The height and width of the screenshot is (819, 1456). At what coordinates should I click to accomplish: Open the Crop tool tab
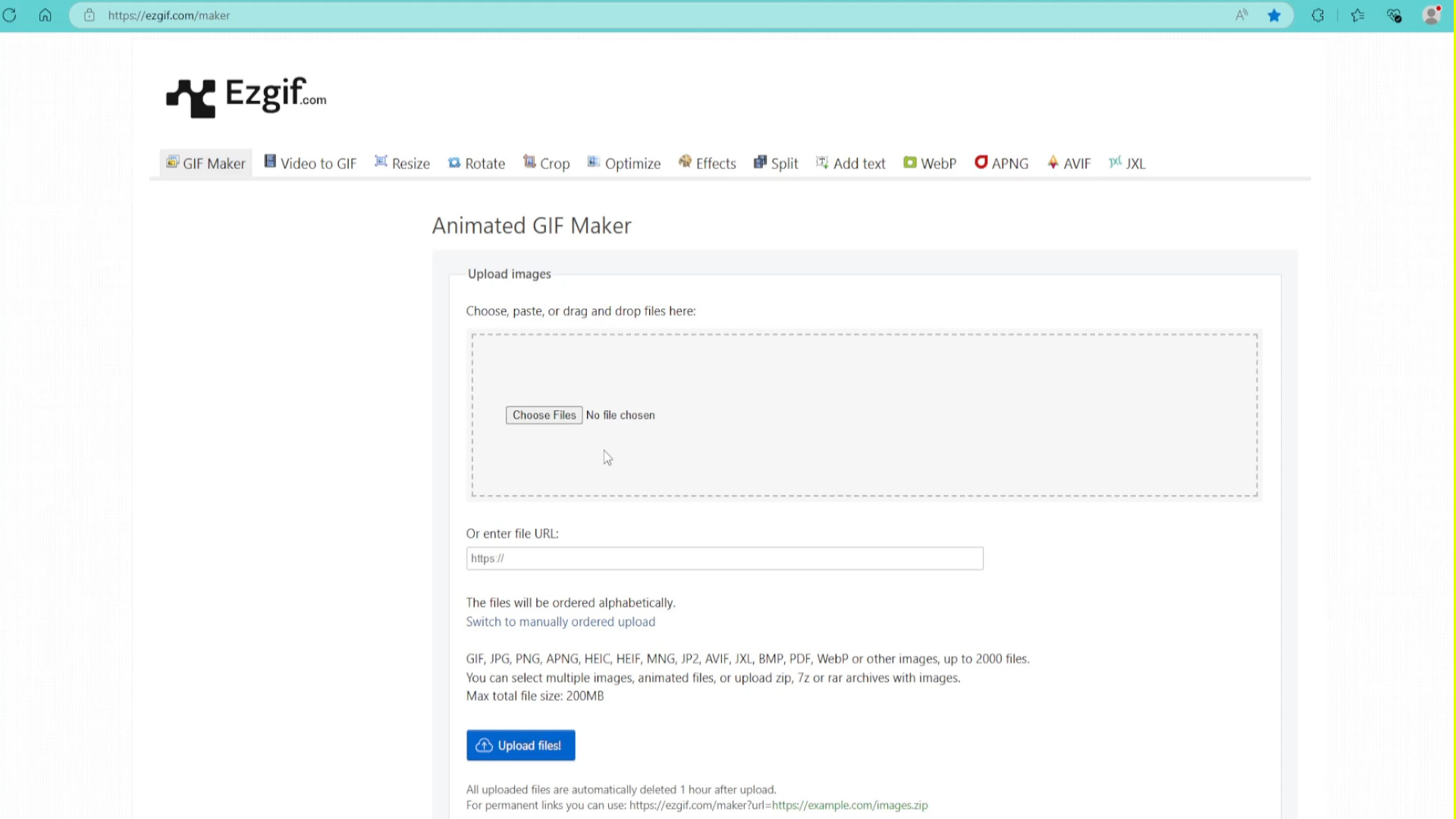pos(546,163)
